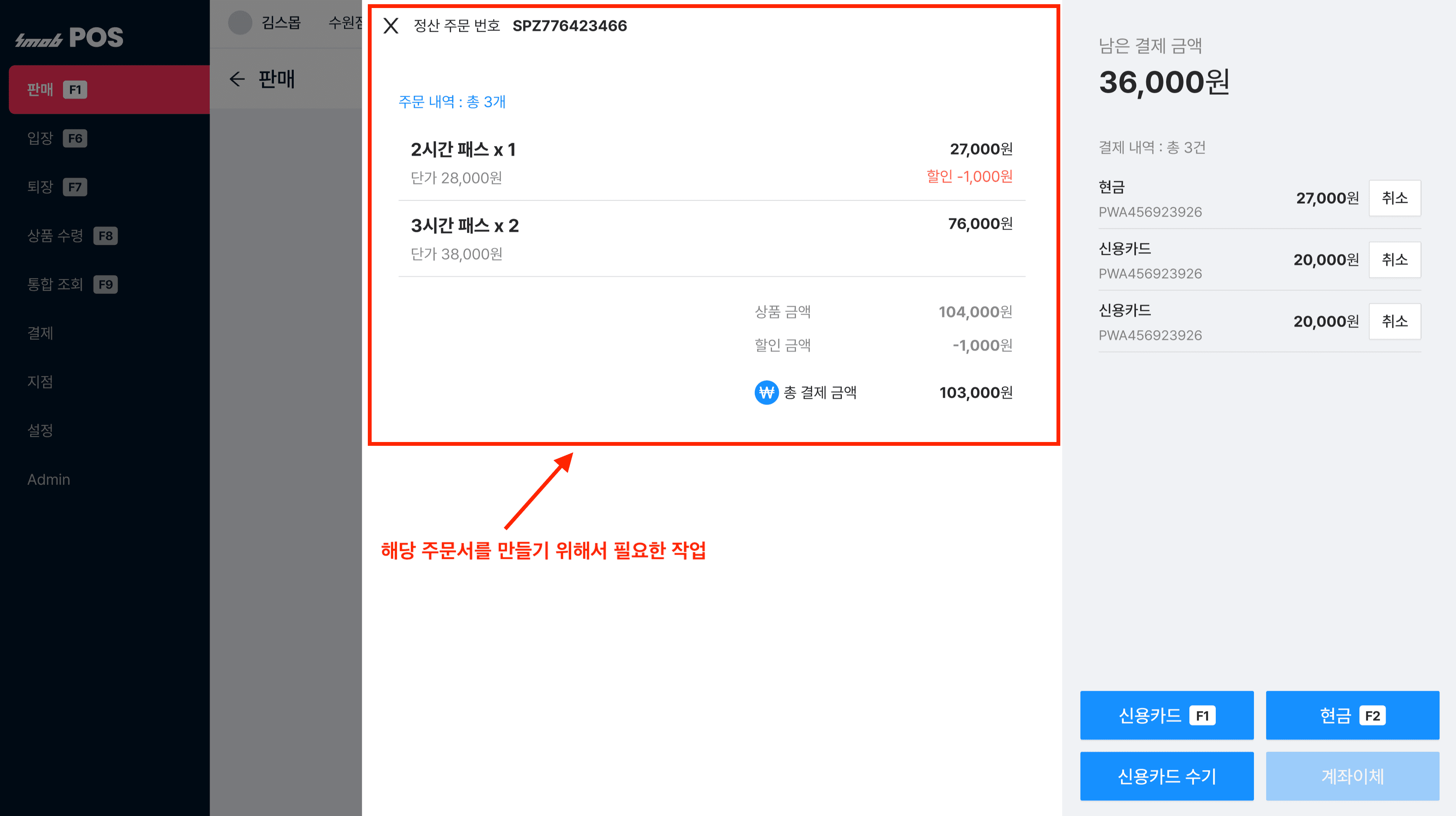Click the user avatar circle for 김스몸
Viewport: 1456px width, 816px height.
tap(239, 23)
